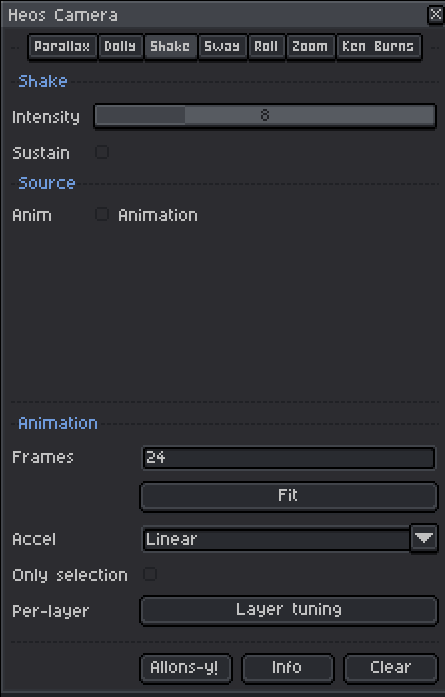This screenshot has height=697, width=445.
Task: Open Layer tuning settings
Action: pos(289,610)
